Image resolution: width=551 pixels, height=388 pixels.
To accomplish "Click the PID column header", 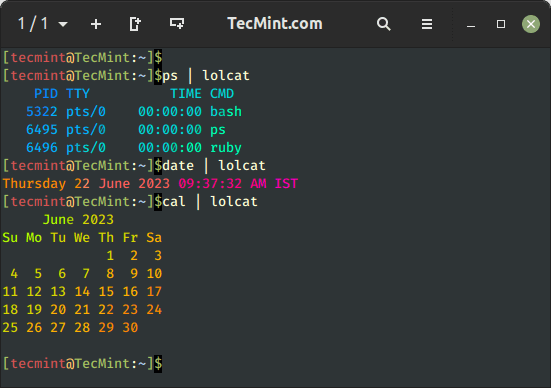I will 46,93.
